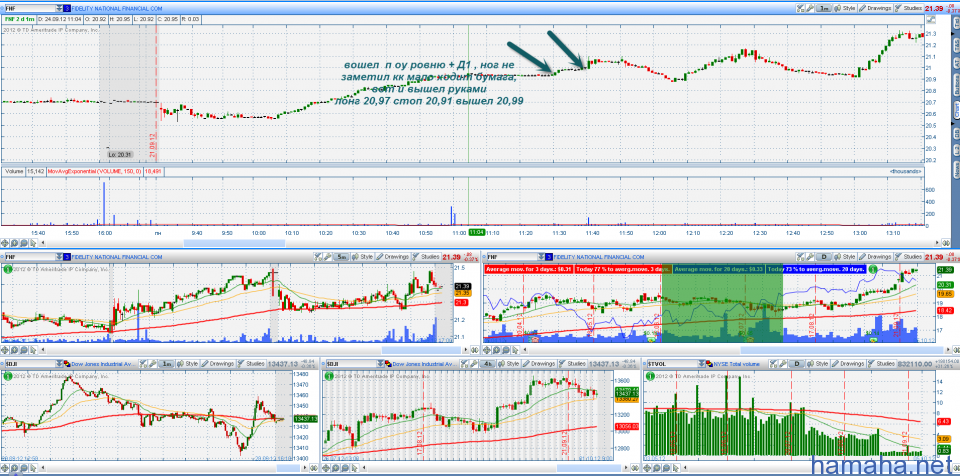Select the L2 side tab
This screenshot has width=960, height=476.
(955, 149)
